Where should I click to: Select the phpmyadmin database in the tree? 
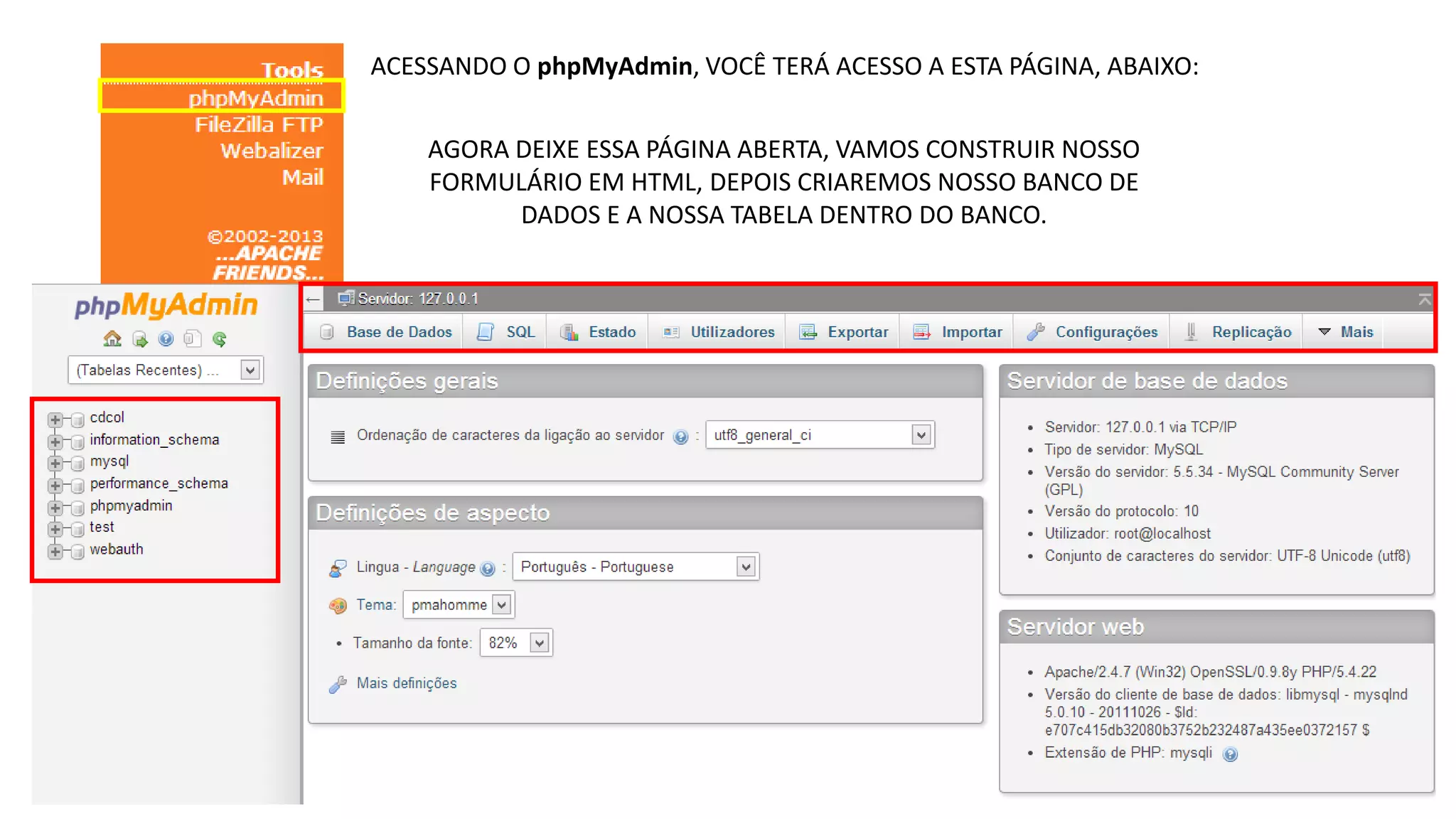[131, 506]
